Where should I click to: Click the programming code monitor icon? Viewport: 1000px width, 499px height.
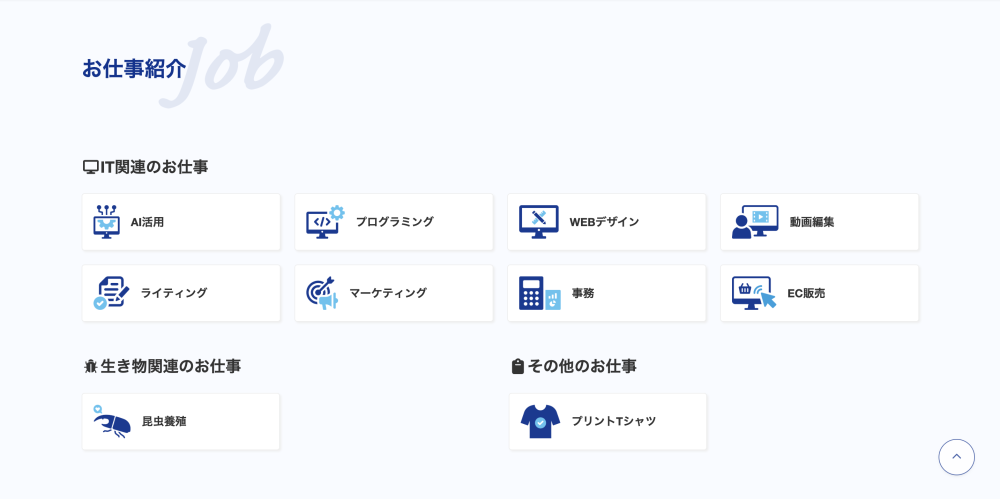(324, 222)
